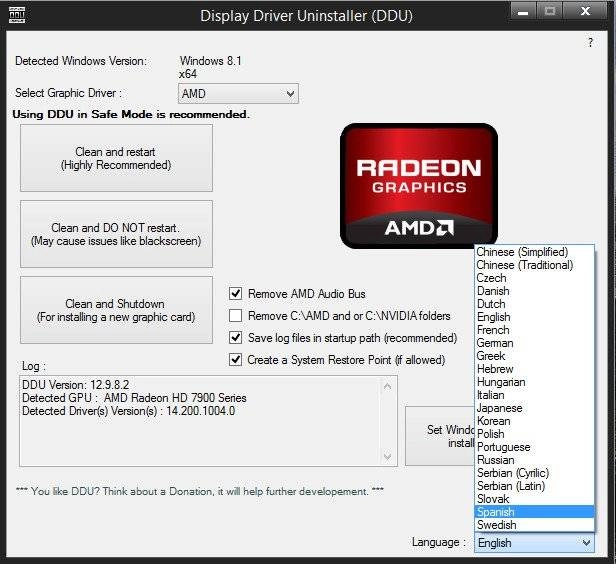Screen dimensions: 616x564
Task: Select Chinese (Simplified) from language list
Action: click(x=534, y=252)
